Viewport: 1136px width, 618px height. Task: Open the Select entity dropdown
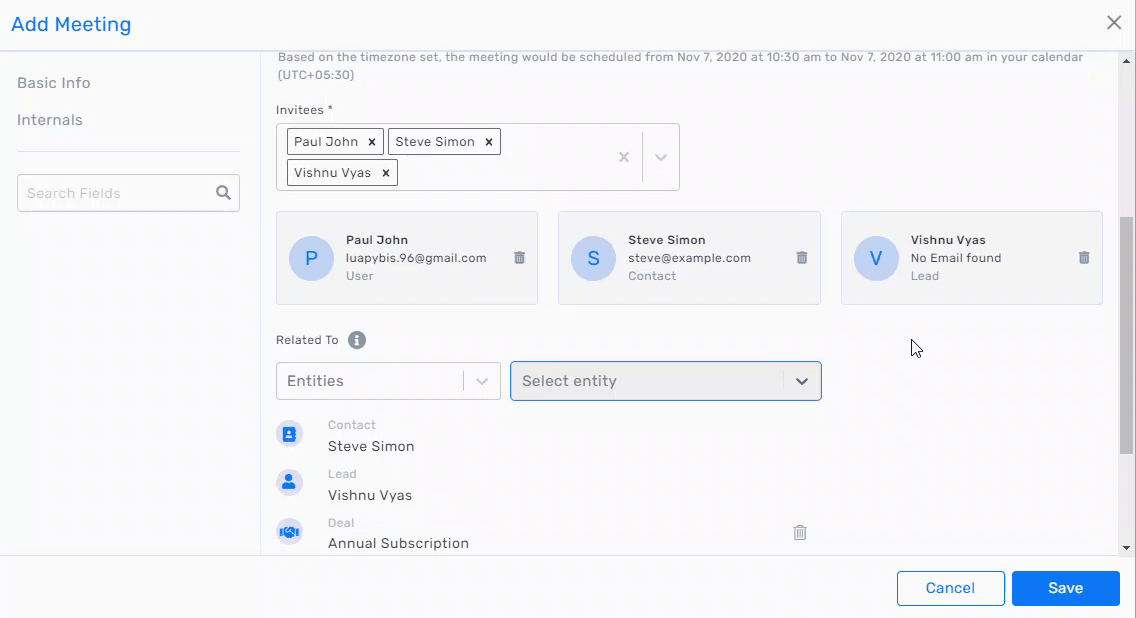[x=666, y=381]
